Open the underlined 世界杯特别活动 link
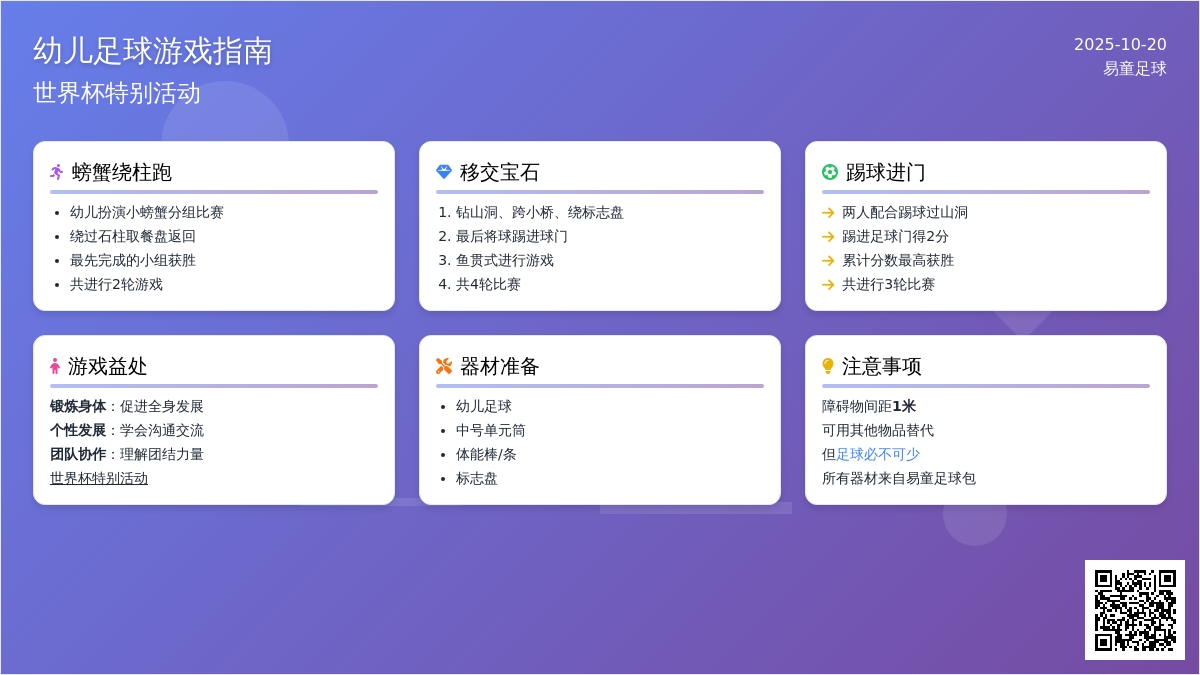The height and width of the screenshot is (675, 1200). click(x=99, y=479)
